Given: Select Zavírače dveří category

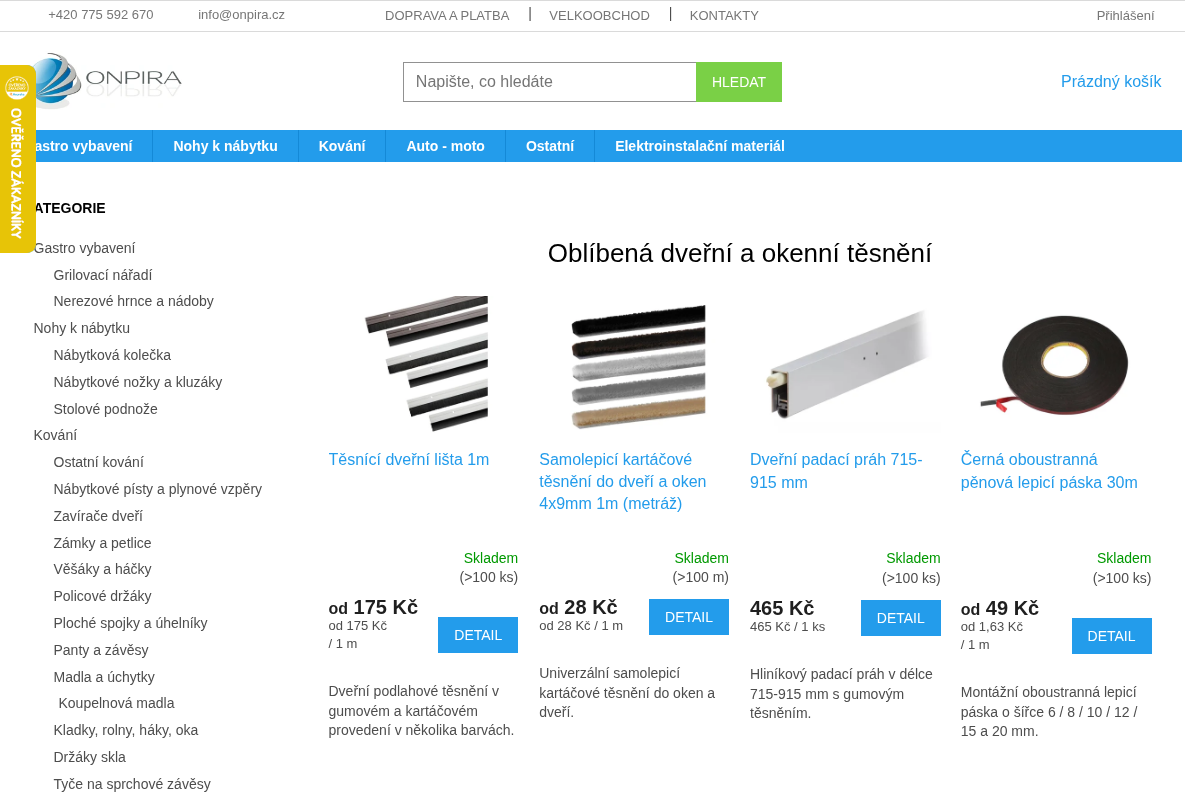Looking at the screenshot, I should point(98,516).
